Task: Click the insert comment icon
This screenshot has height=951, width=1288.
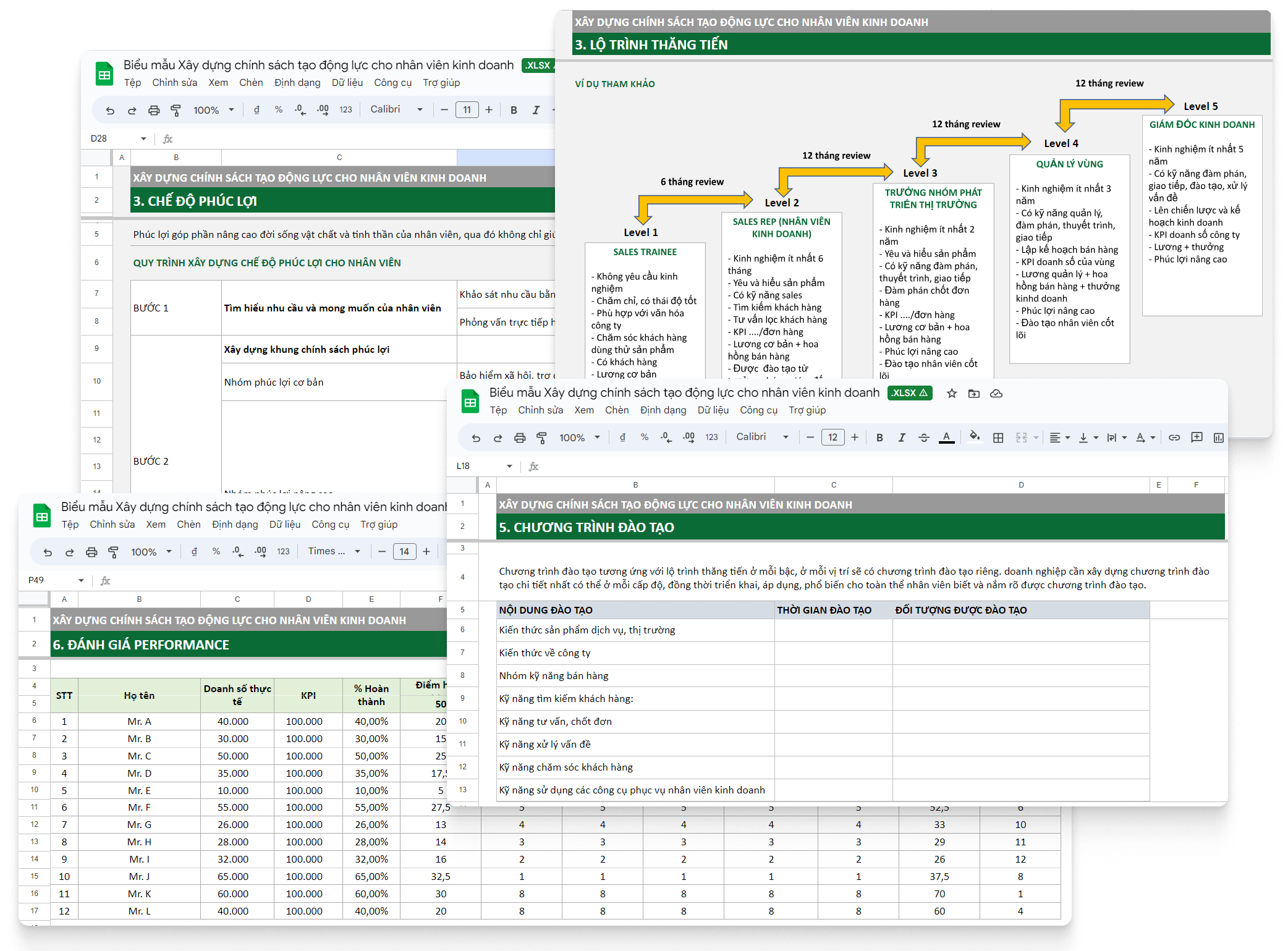Action: click(x=1197, y=437)
